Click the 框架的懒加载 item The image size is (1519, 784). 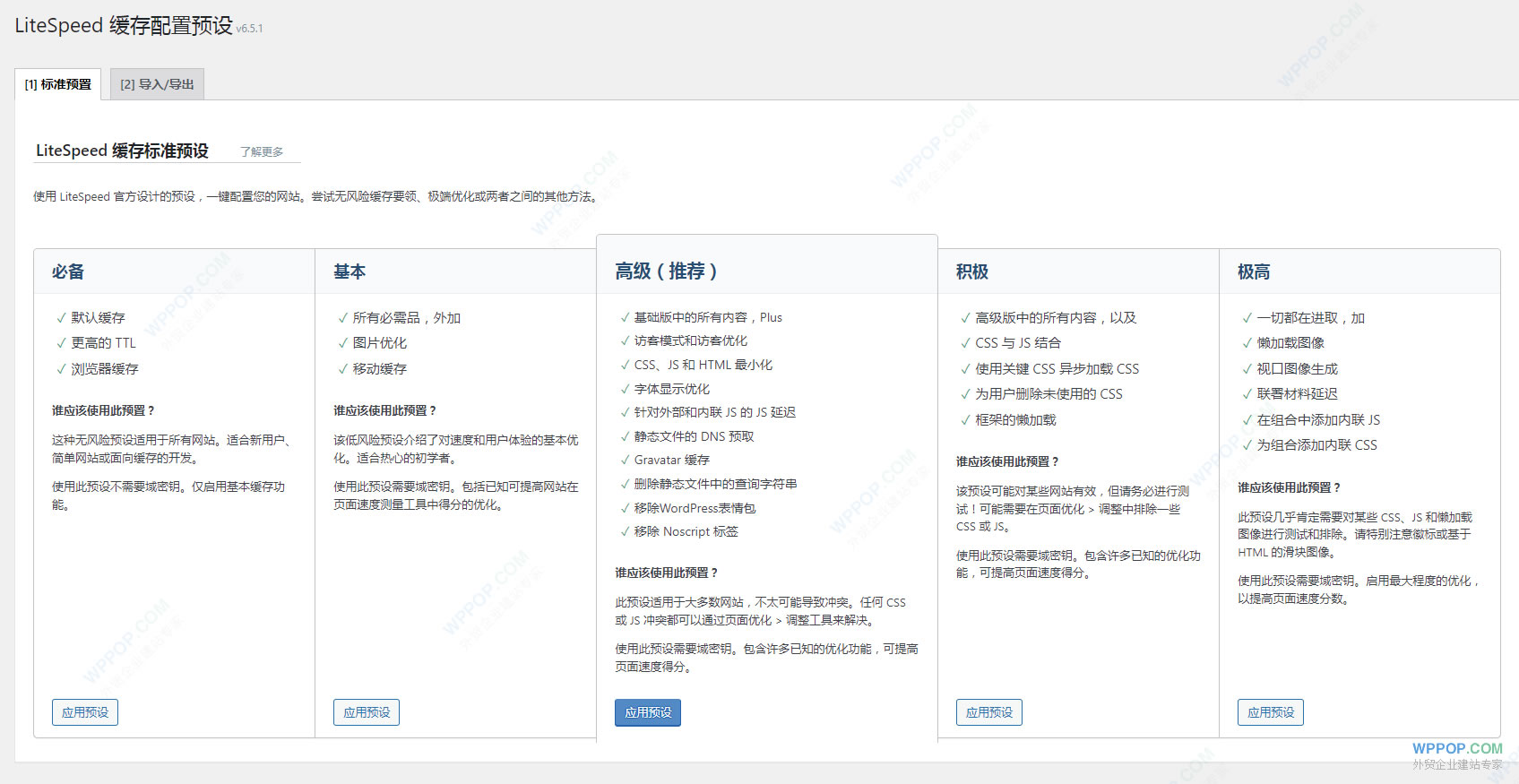(x=1015, y=420)
